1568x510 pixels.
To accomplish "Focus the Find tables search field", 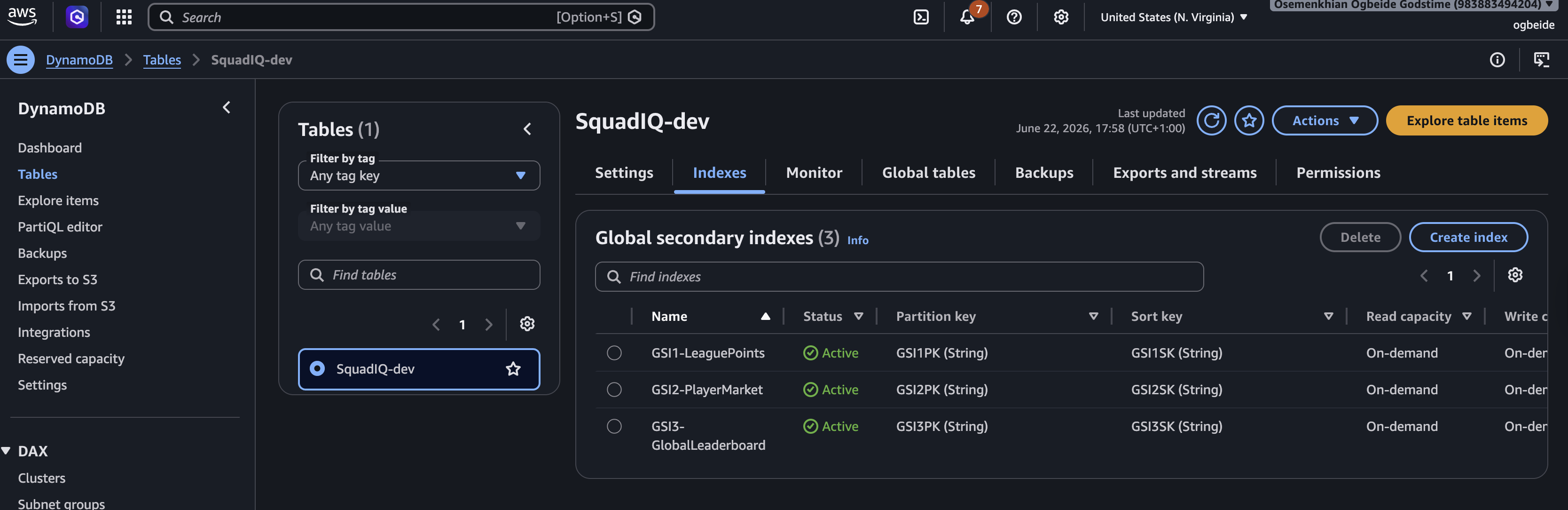I will click(x=419, y=275).
